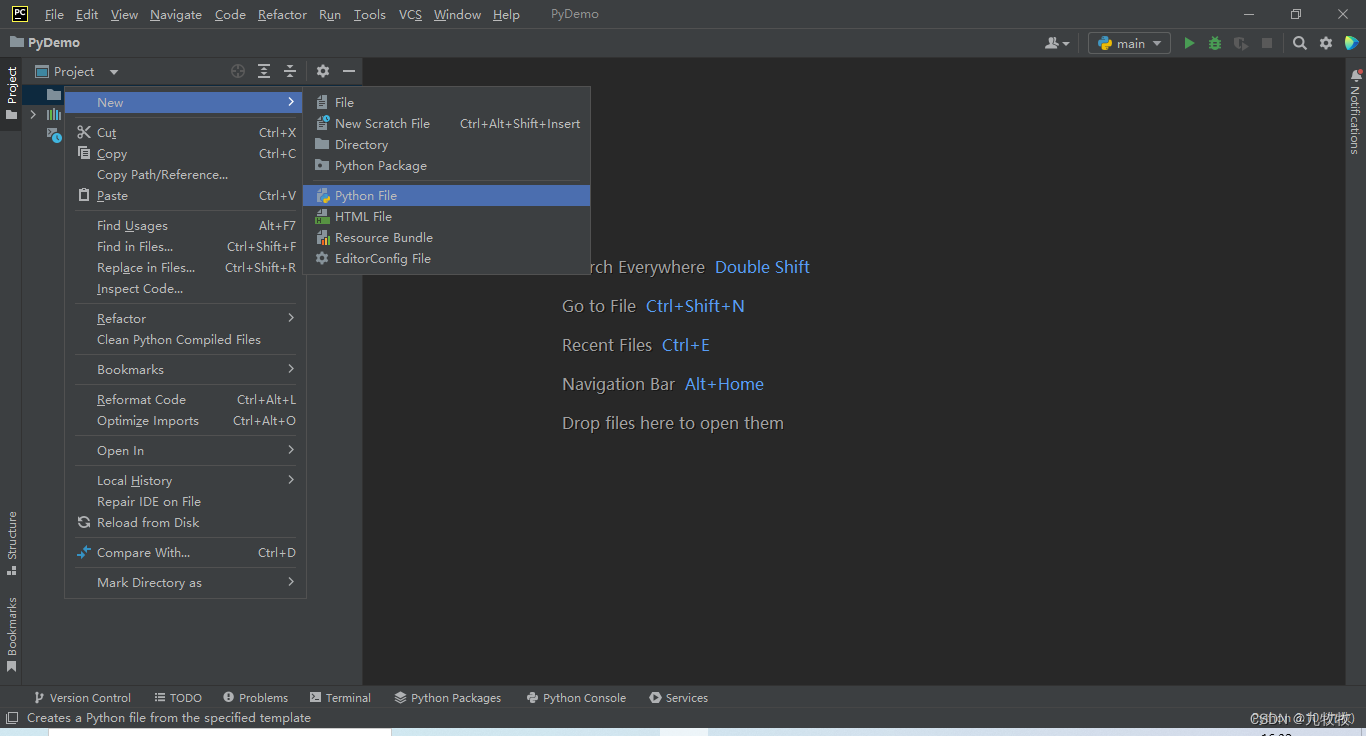This screenshot has width=1366, height=736.
Task: Open the Problems tool window
Action: (x=255, y=698)
